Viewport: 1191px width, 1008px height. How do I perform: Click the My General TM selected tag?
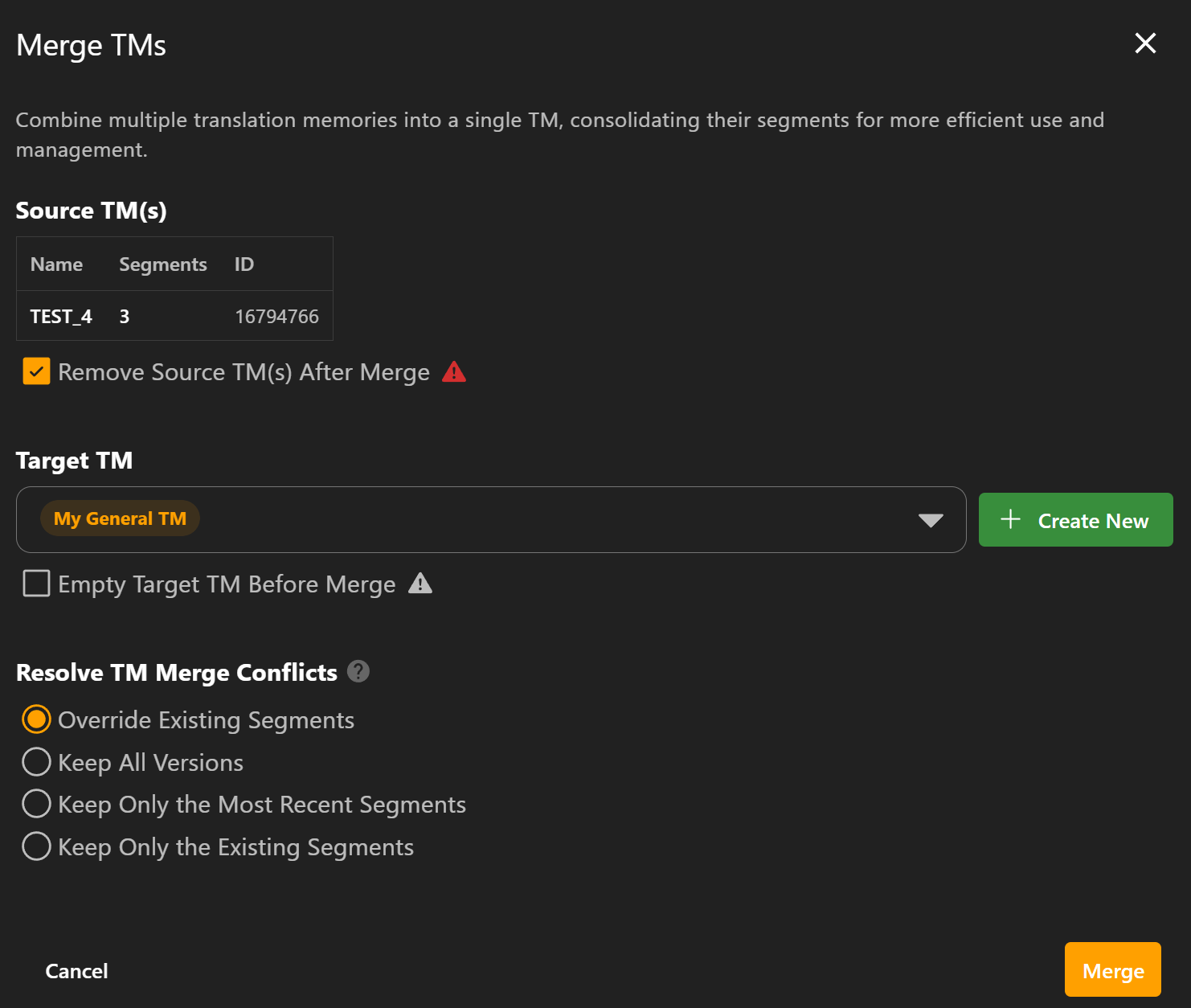click(x=120, y=519)
